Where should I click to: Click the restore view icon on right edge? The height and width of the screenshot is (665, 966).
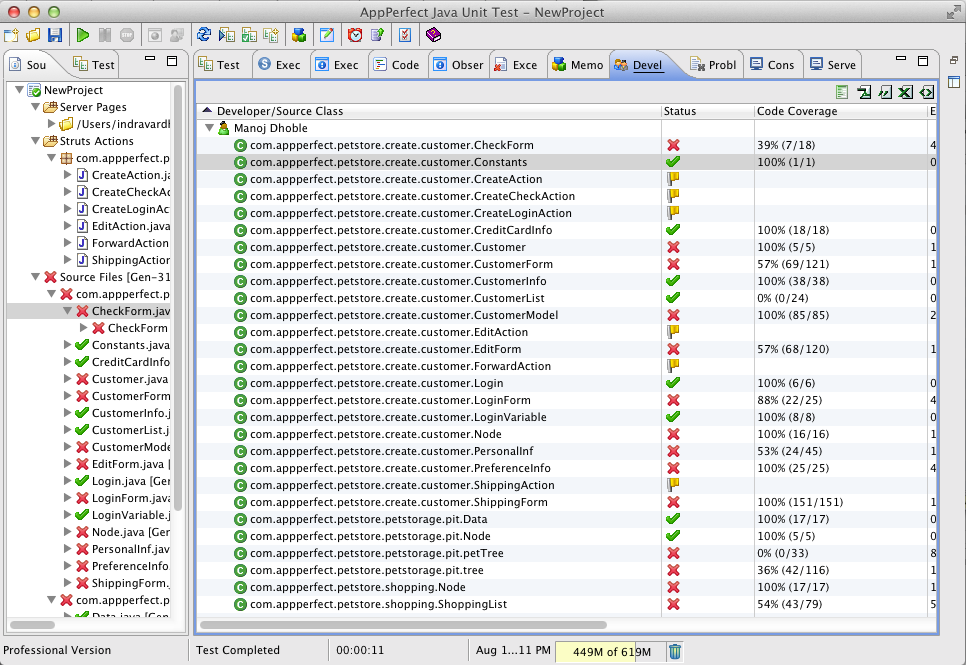tap(954, 60)
